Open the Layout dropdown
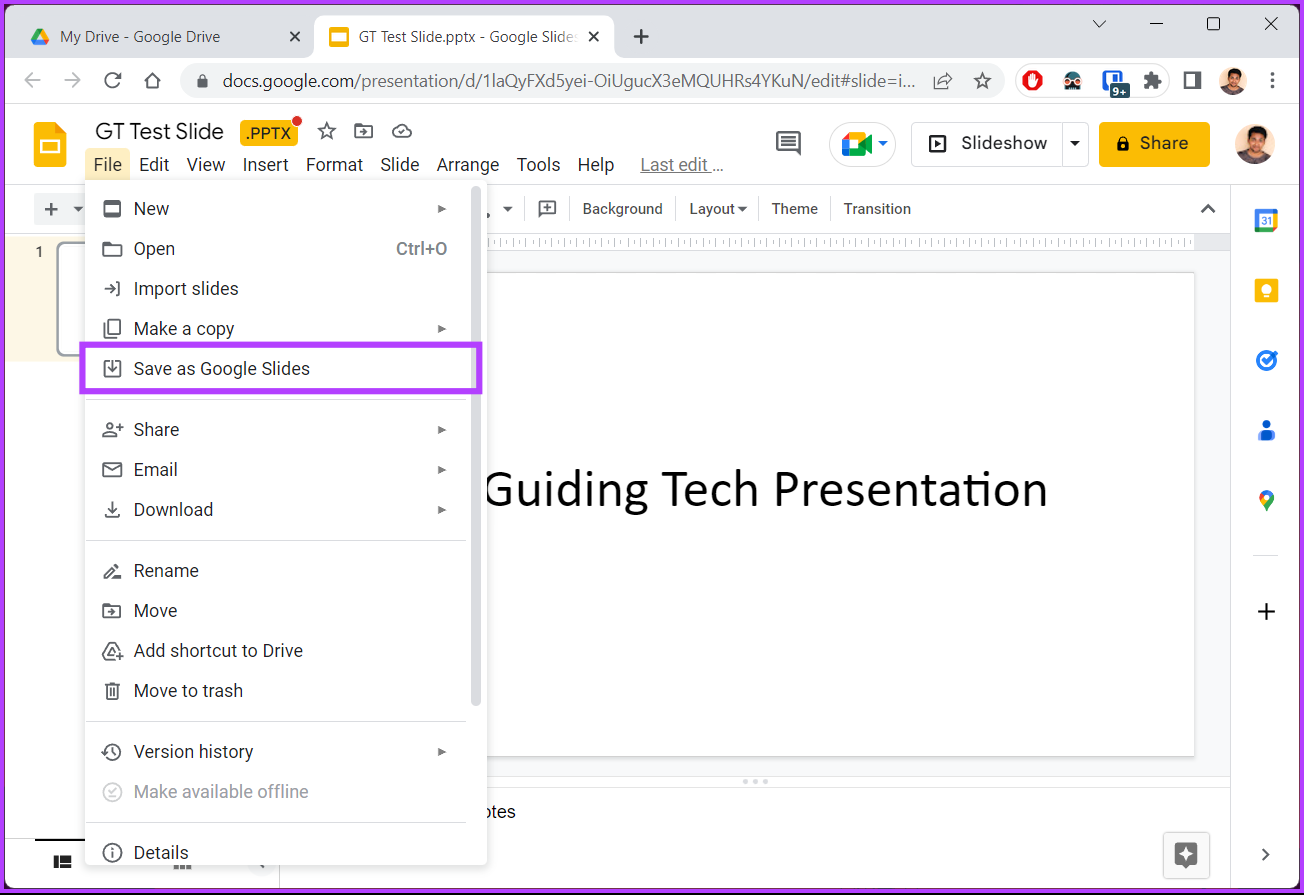Image resolution: width=1304 pixels, height=895 pixels. [x=717, y=208]
